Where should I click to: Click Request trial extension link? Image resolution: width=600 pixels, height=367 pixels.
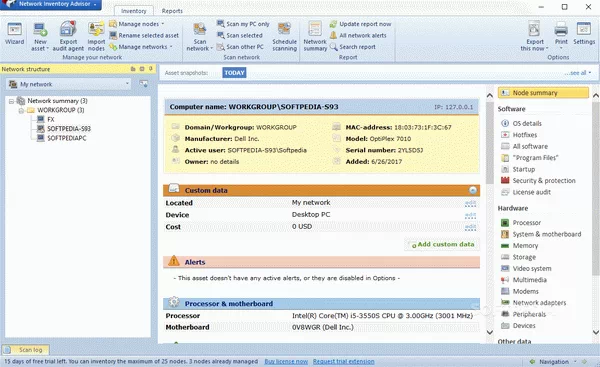coord(343,361)
